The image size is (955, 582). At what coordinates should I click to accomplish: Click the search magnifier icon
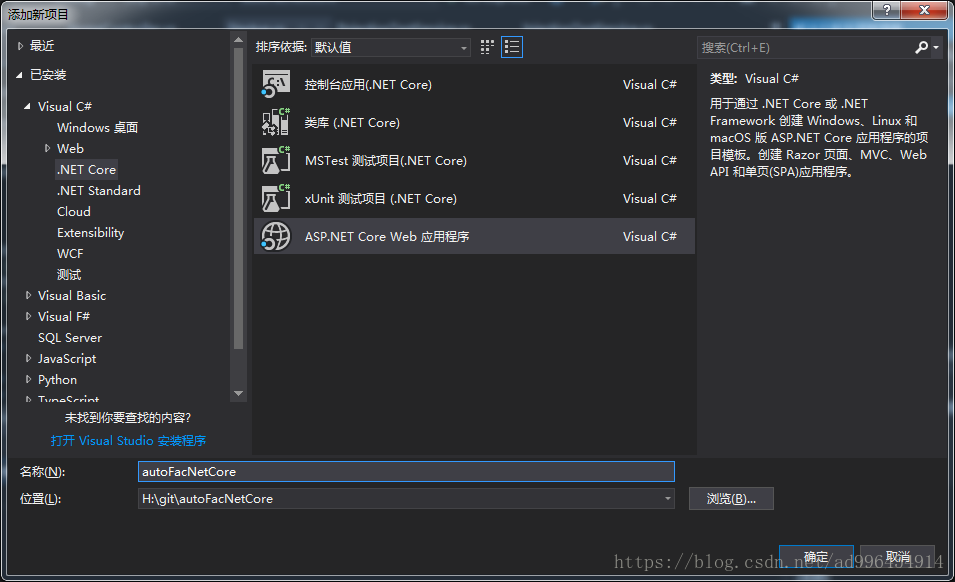pyautogui.click(x=921, y=47)
